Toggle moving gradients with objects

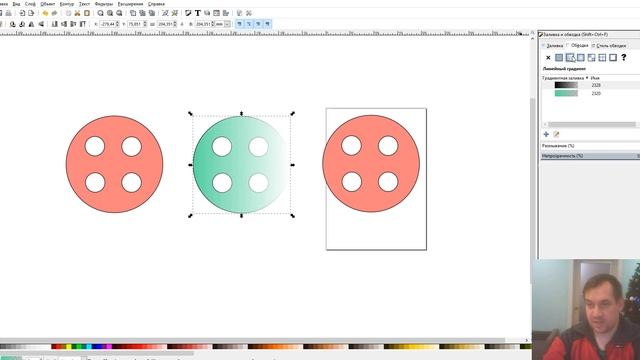[x=258, y=24]
